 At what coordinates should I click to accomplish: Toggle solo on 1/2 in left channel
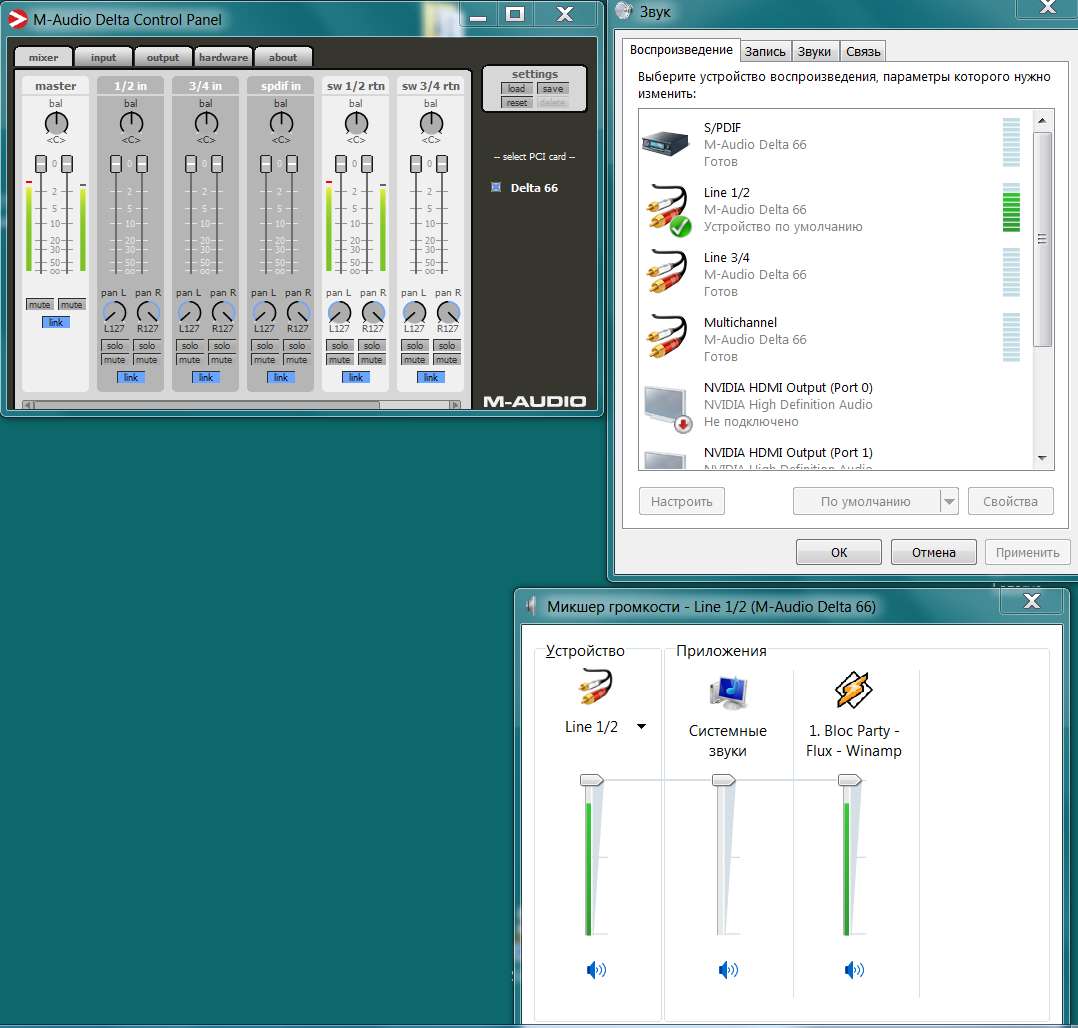(x=115, y=346)
